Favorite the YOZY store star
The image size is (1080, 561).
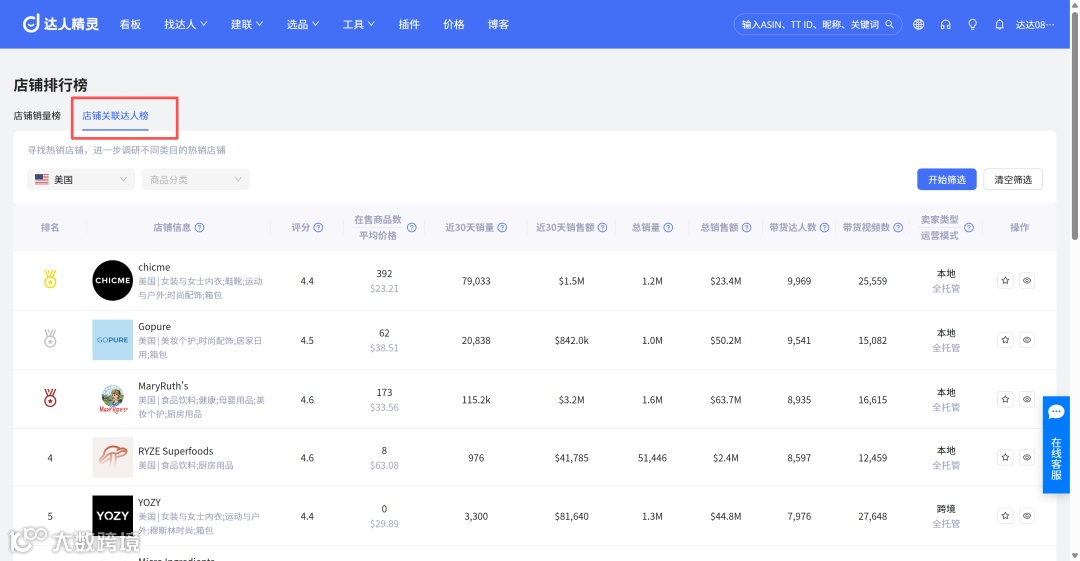[1005, 516]
